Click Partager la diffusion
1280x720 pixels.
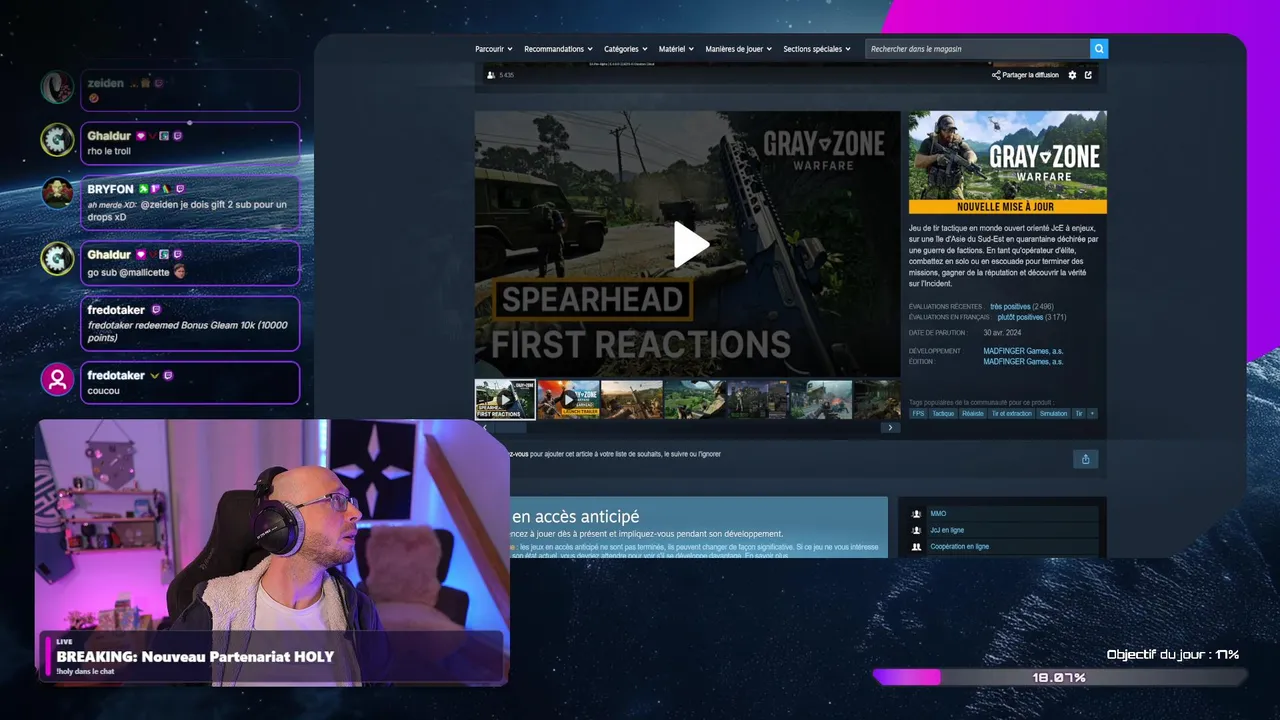1025,75
